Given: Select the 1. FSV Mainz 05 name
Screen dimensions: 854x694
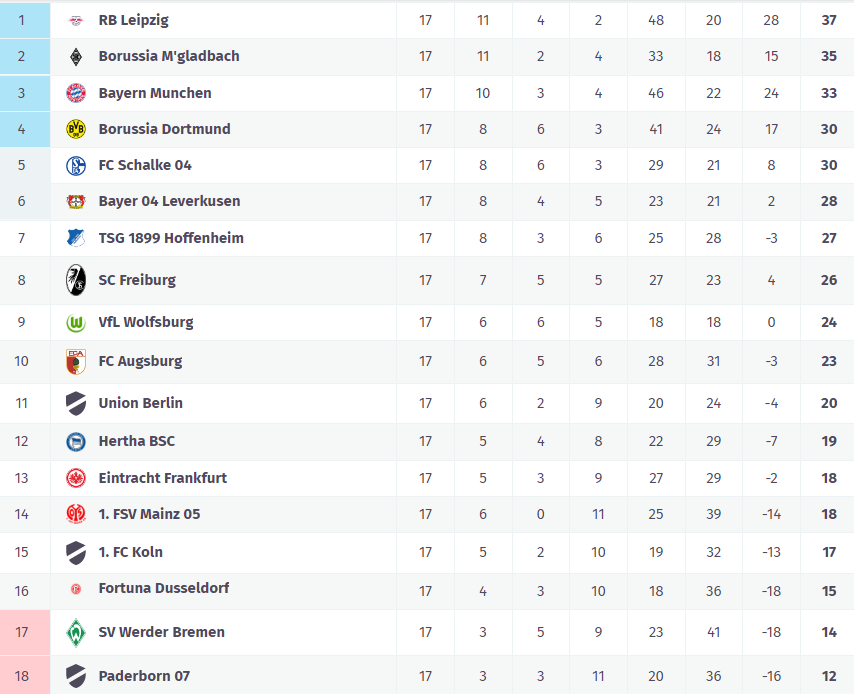Looking at the screenshot, I should 149,514.
